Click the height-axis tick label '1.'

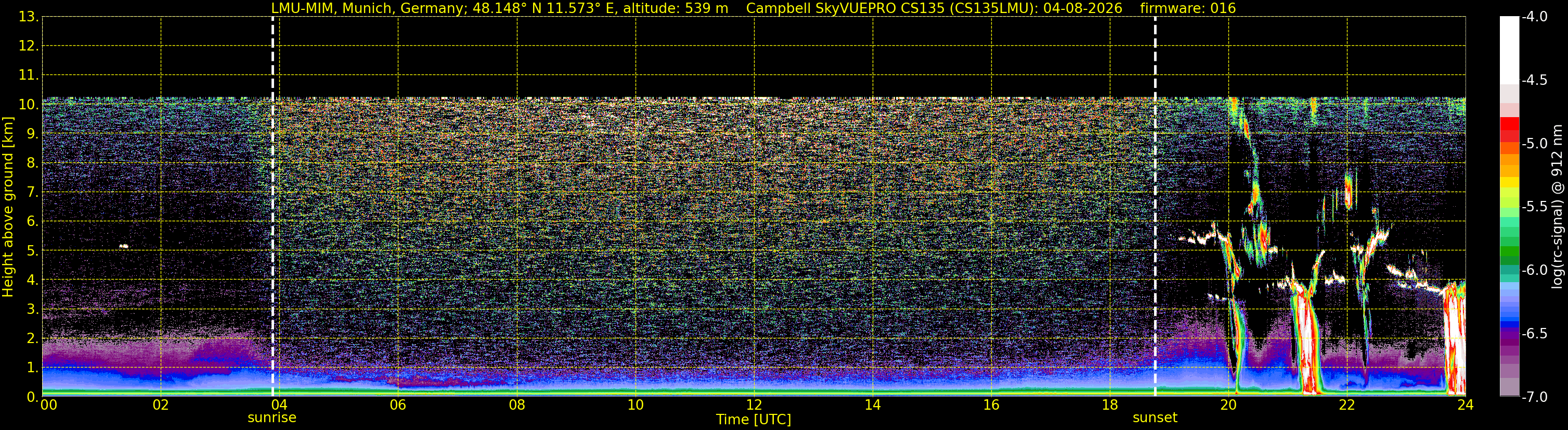pyautogui.click(x=33, y=368)
